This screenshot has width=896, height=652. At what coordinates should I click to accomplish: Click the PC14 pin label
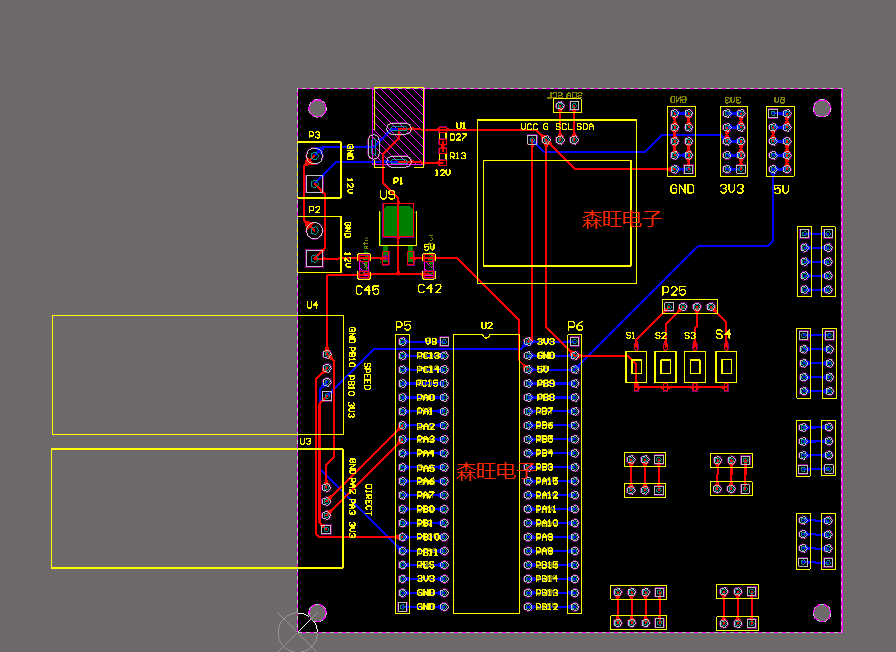point(428,369)
